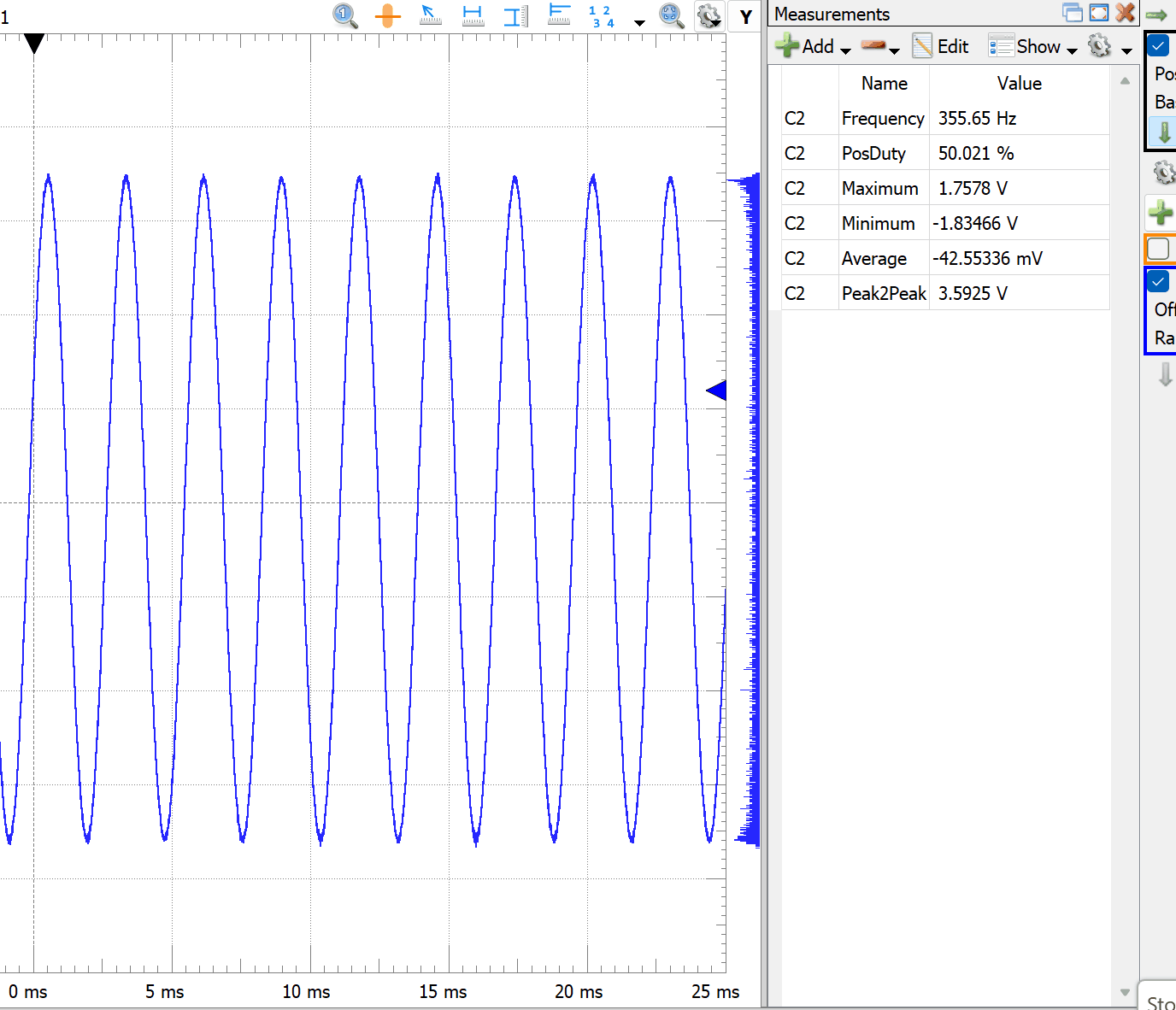This screenshot has height=1010, width=1176.
Task: Click the Show button in Measurements
Action: (x=1024, y=46)
